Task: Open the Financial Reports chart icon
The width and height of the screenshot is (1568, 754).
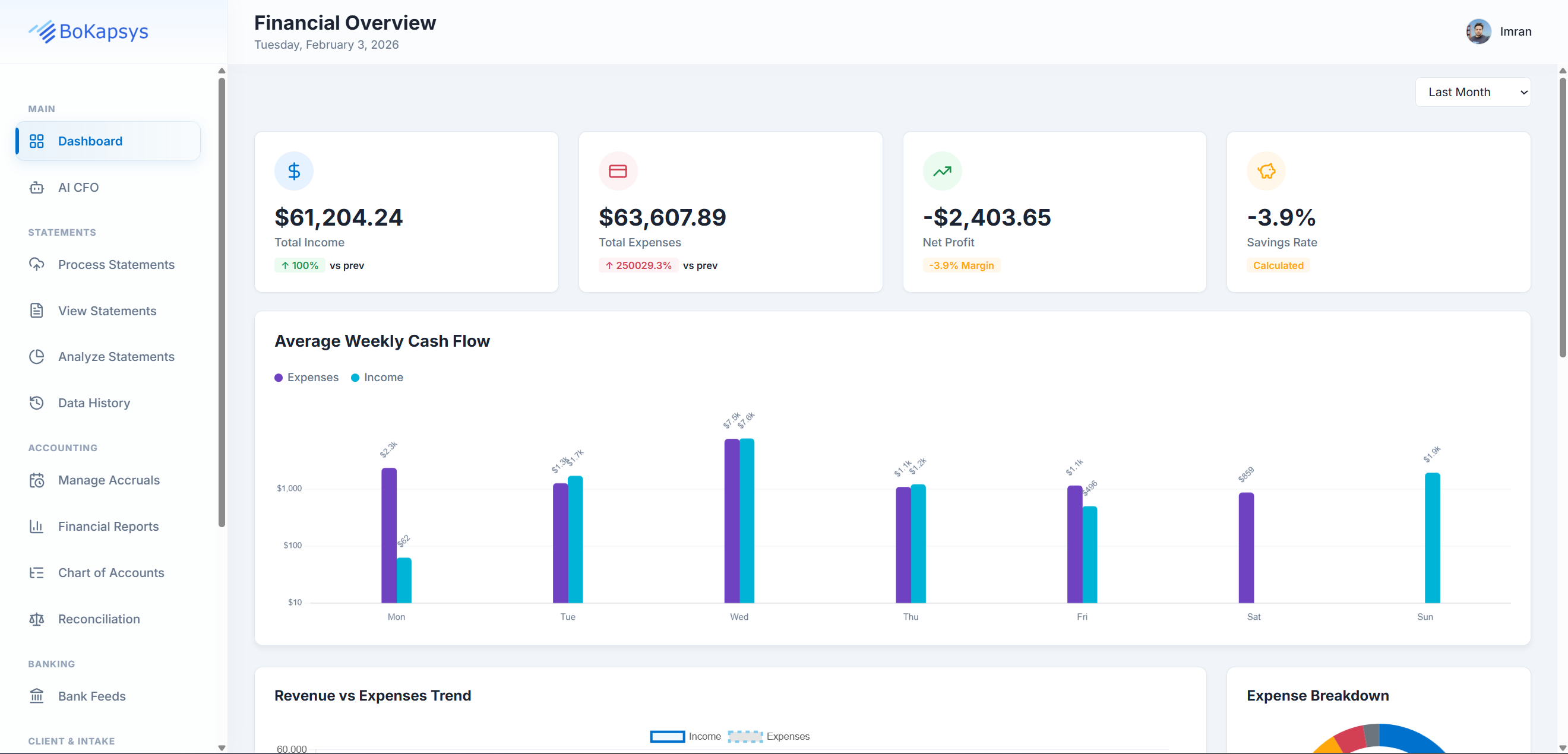Action: (37, 526)
